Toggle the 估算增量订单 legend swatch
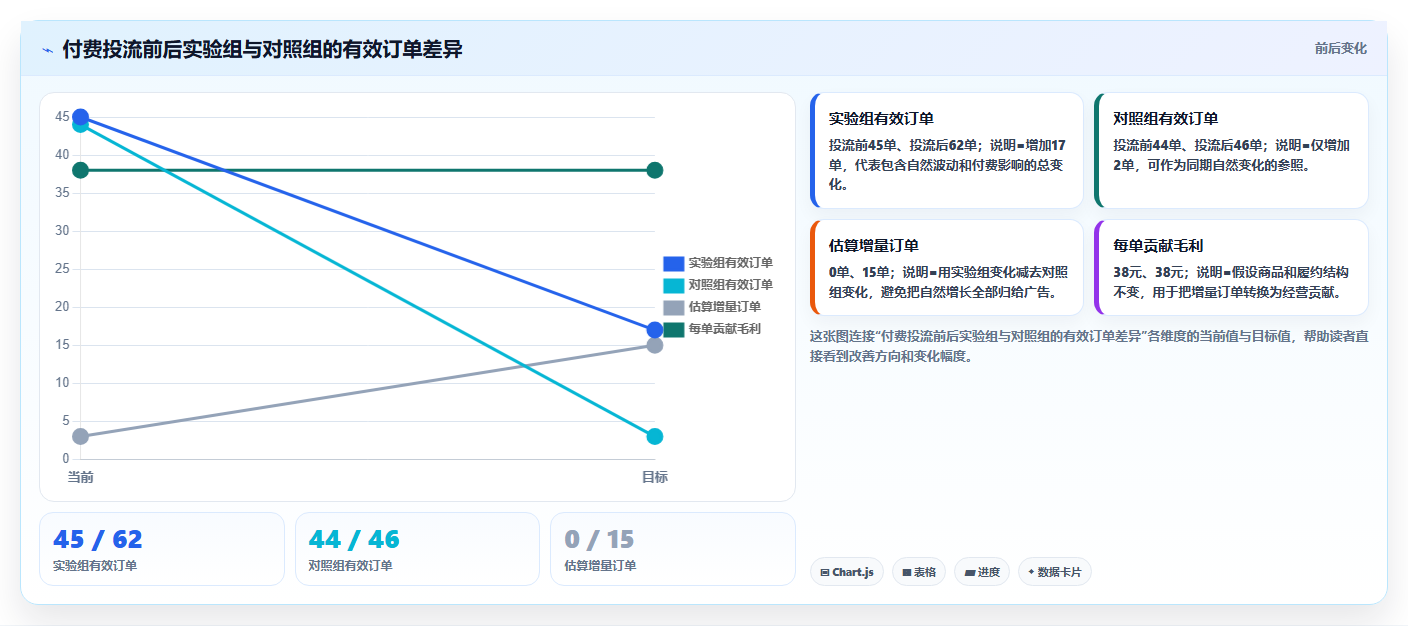Viewport: 1408px width, 626px height. pyautogui.click(x=673, y=307)
